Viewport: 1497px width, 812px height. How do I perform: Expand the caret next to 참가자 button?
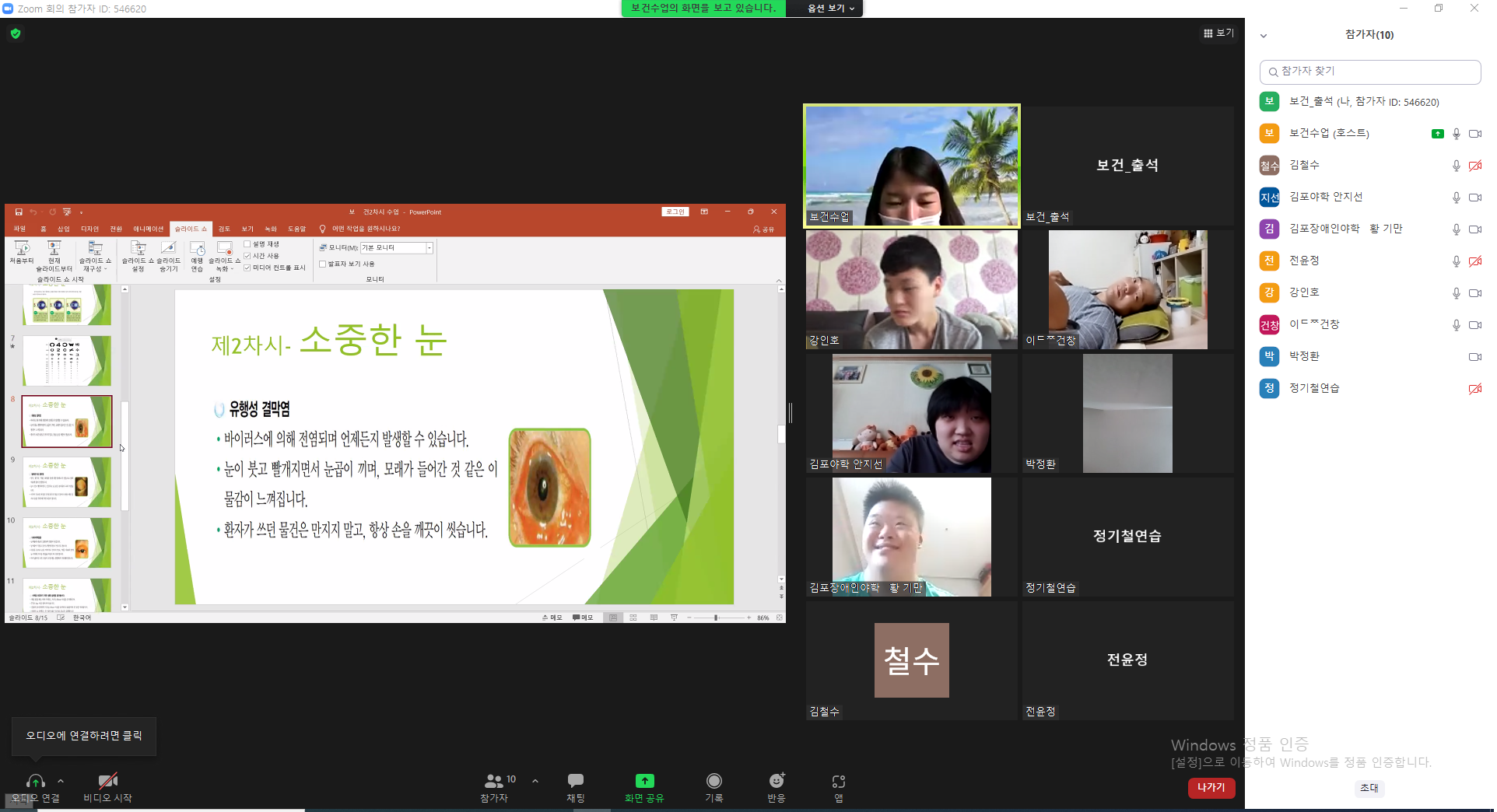pos(535,781)
